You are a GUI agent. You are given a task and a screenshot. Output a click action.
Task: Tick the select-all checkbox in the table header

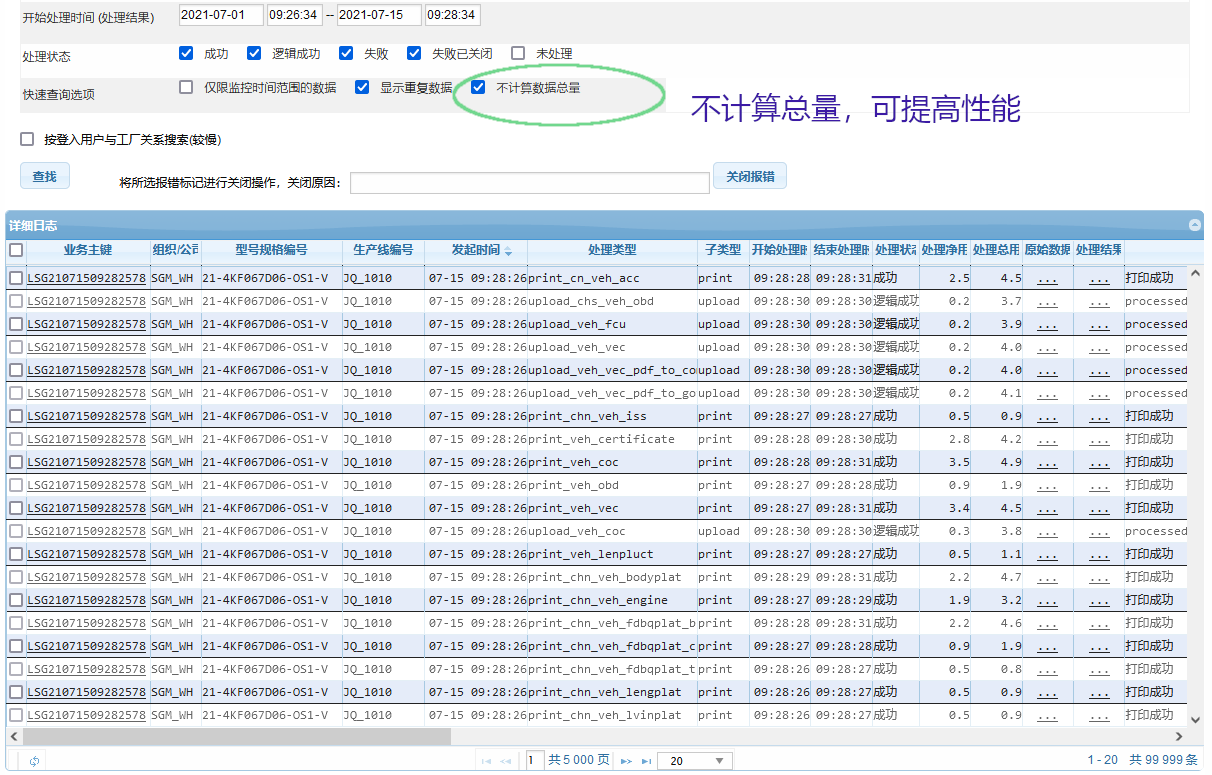16,250
